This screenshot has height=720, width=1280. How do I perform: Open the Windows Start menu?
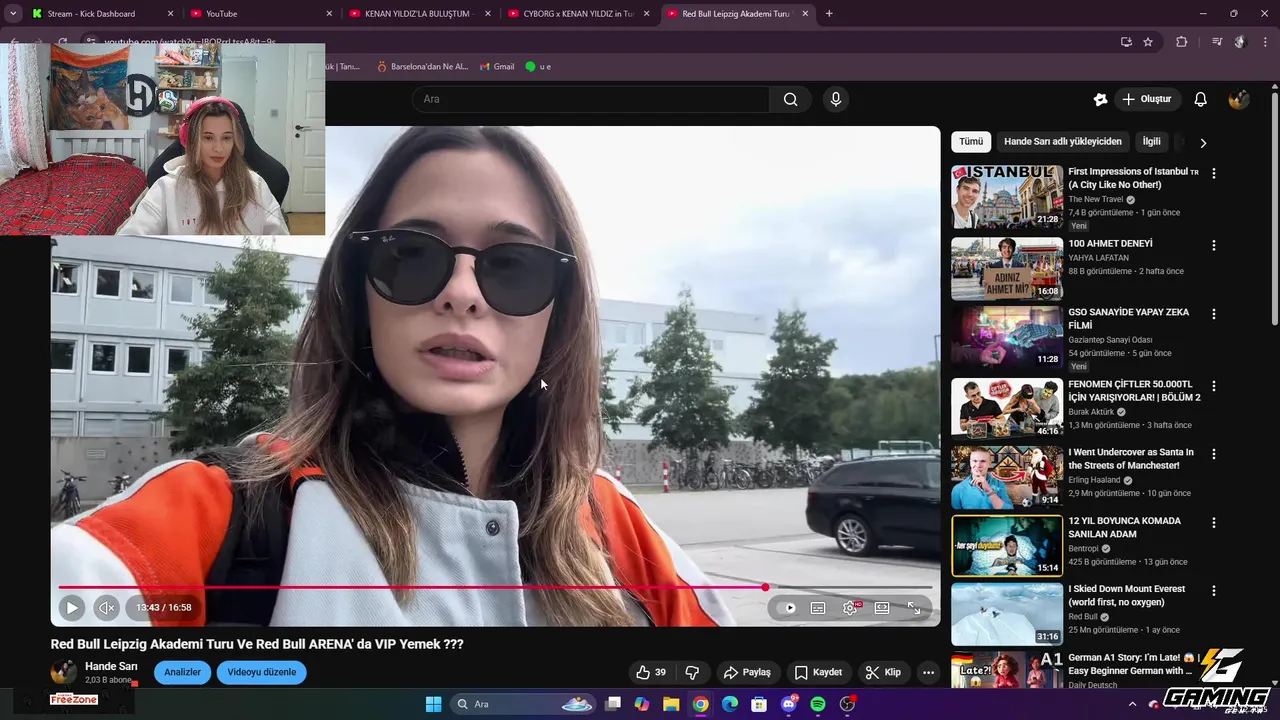(x=433, y=704)
